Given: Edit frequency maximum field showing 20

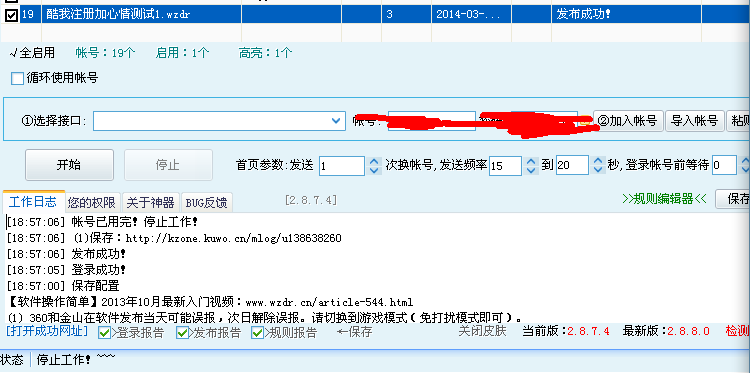Looking at the screenshot, I should [x=572, y=166].
